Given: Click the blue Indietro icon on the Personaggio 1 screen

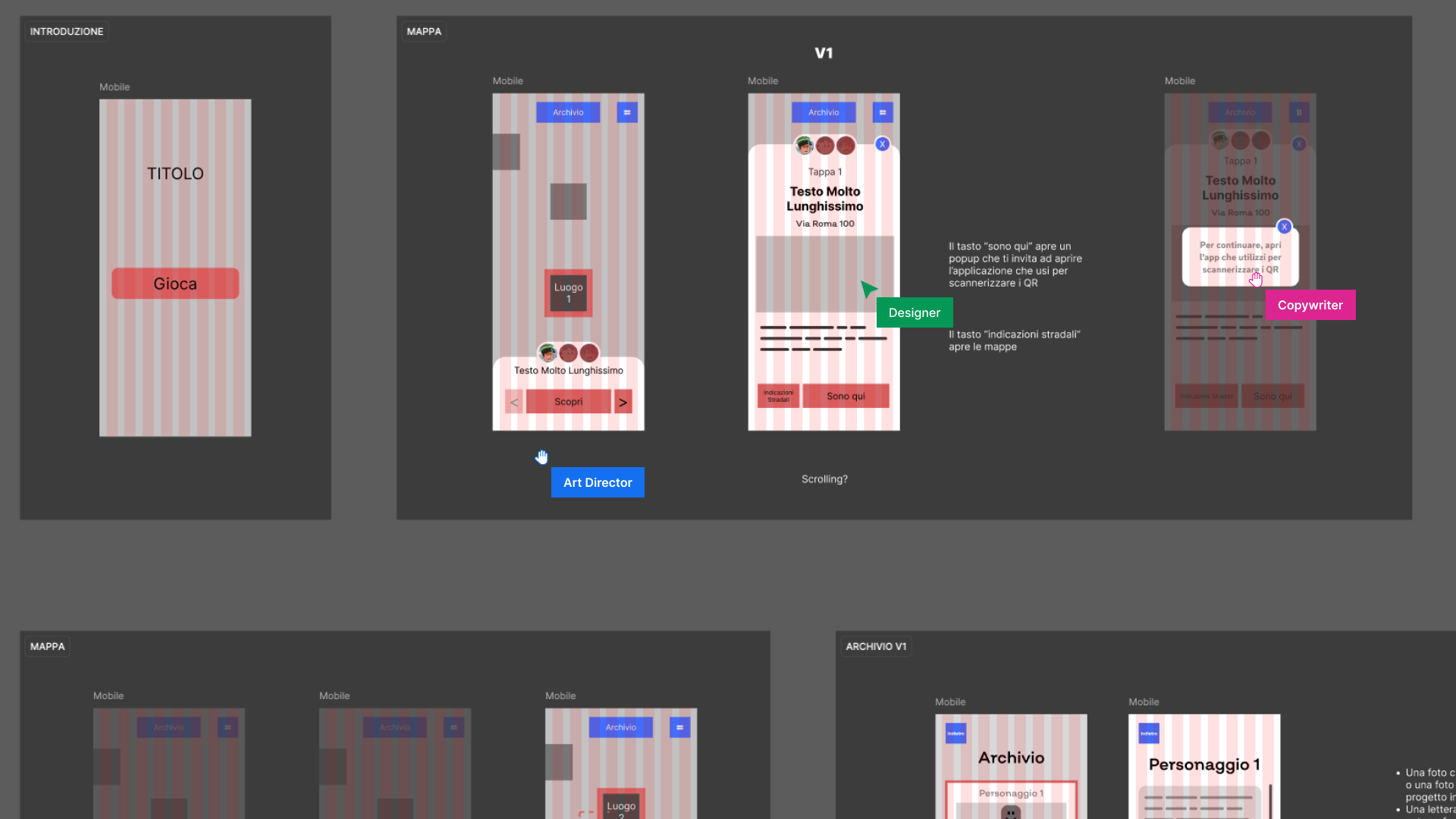Looking at the screenshot, I should [1150, 733].
